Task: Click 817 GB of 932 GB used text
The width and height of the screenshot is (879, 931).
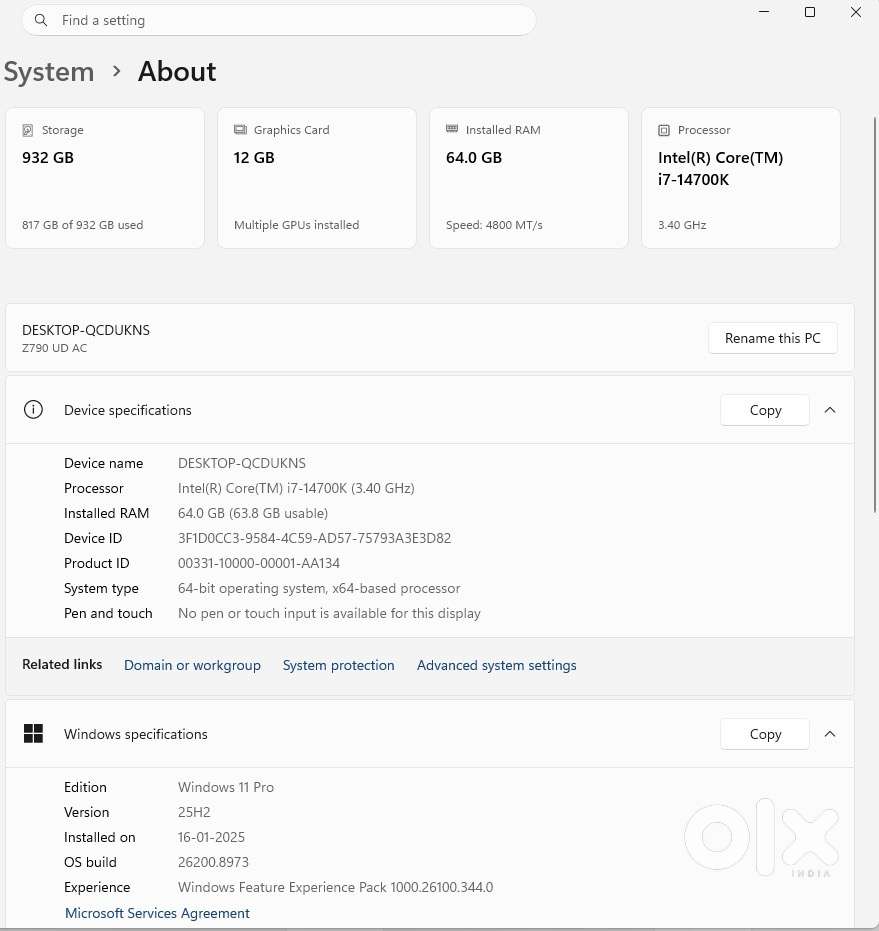Action: click(83, 225)
